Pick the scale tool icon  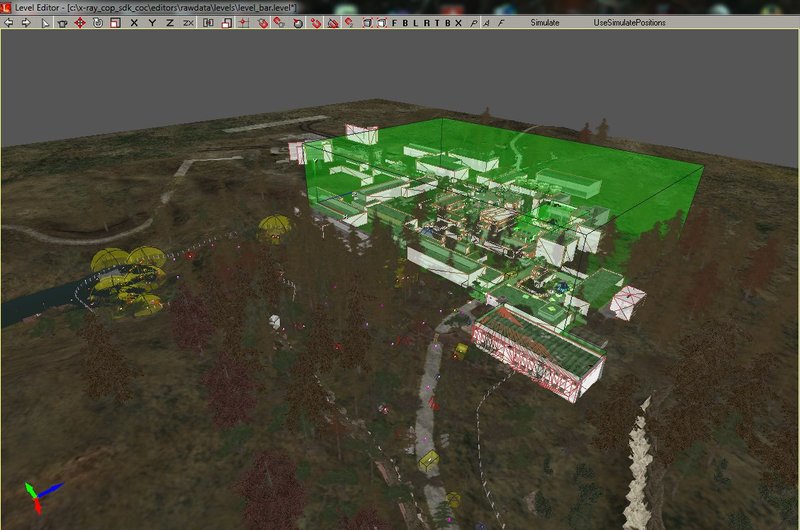pos(113,22)
